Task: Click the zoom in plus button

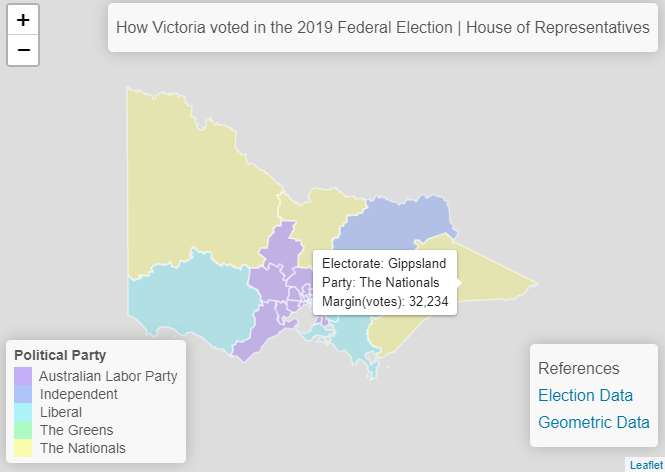Action: [23, 20]
